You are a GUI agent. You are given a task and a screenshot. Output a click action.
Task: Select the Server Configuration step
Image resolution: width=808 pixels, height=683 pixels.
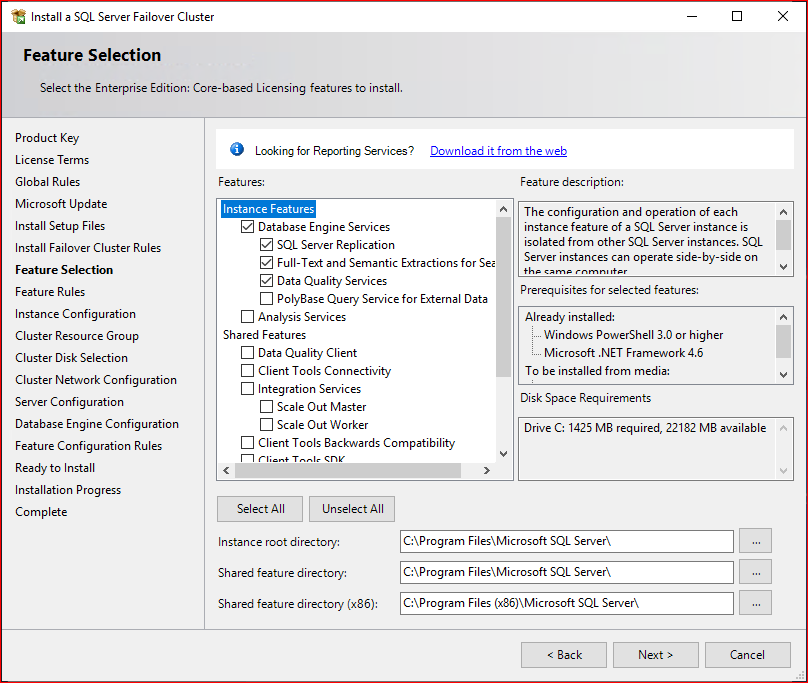click(69, 402)
